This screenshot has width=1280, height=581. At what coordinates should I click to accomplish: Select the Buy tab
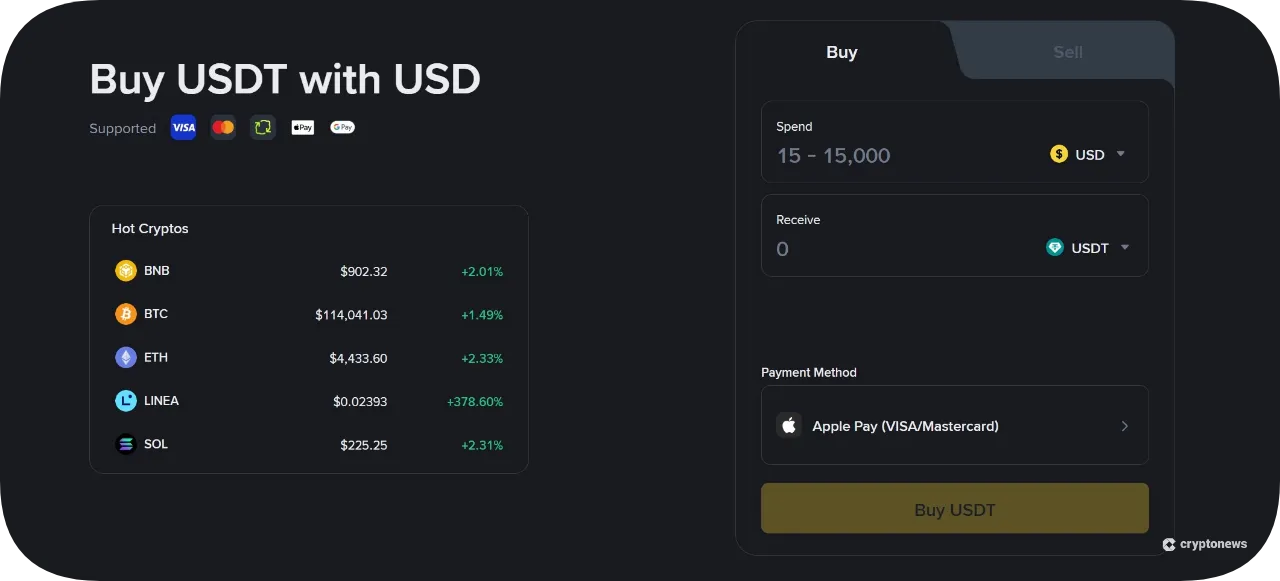pyautogui.click(x=842, y=52)
